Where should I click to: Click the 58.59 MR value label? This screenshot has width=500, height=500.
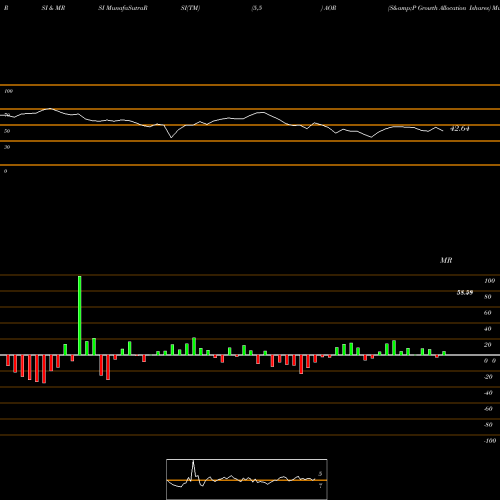465,293
